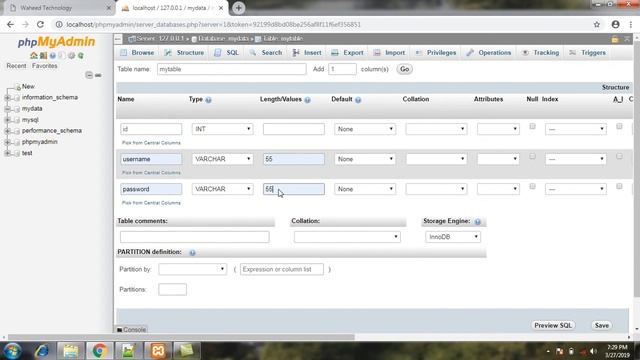This screenshot has width=640, height=360.
Task: Open Type dropdown for id row
Action: 222,129
